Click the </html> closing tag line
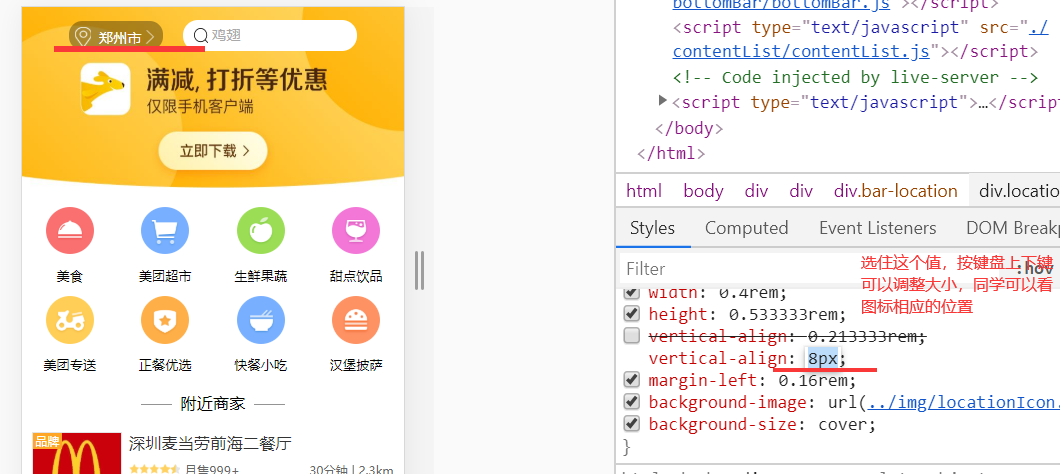 [671, 153]
